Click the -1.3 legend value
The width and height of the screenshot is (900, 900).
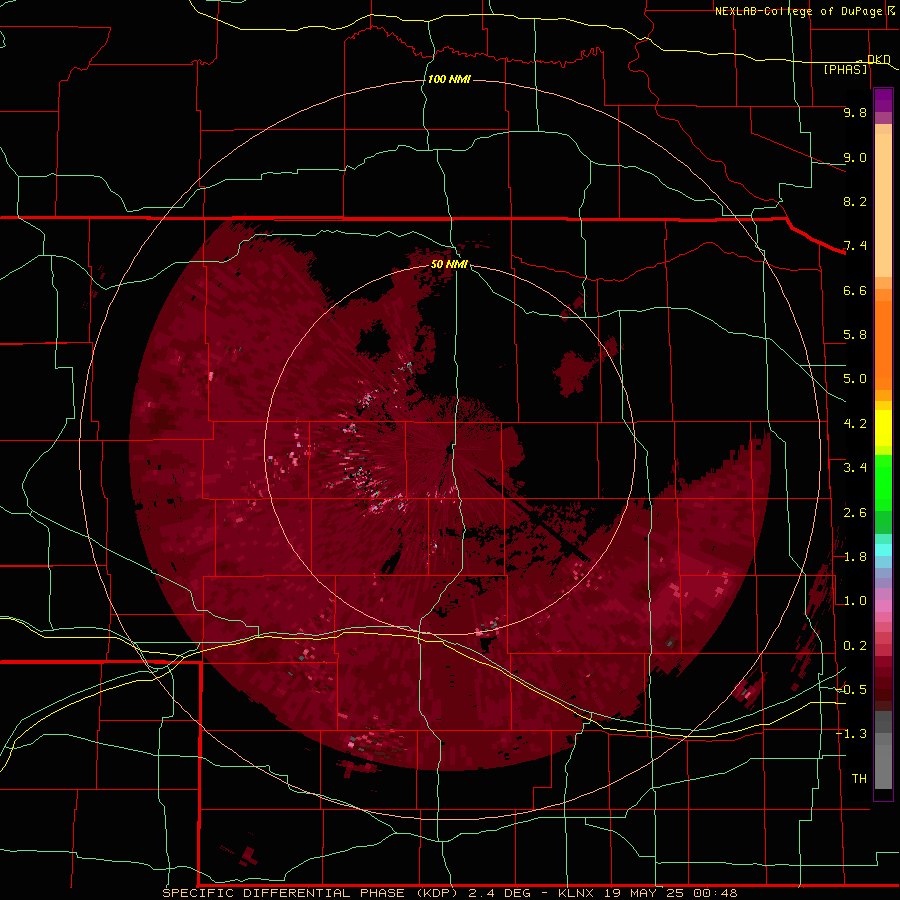[851, 734]
